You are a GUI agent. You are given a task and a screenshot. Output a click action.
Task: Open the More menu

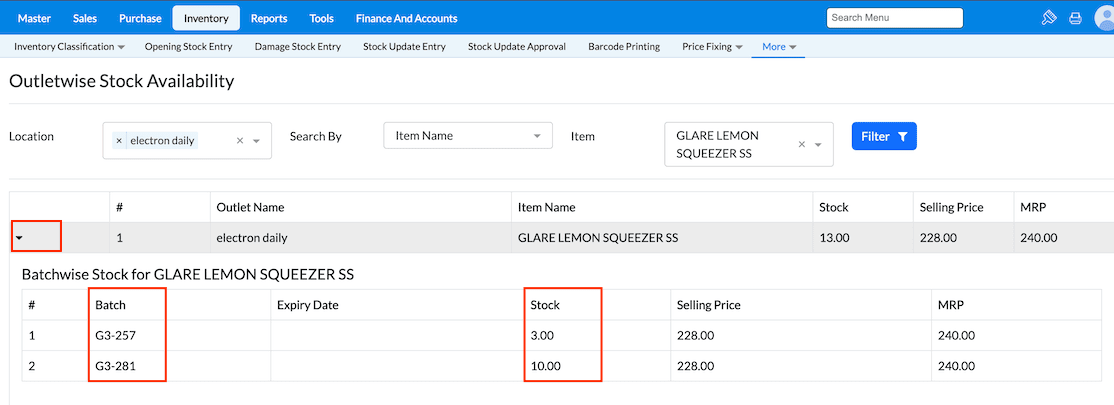point(778,46)
